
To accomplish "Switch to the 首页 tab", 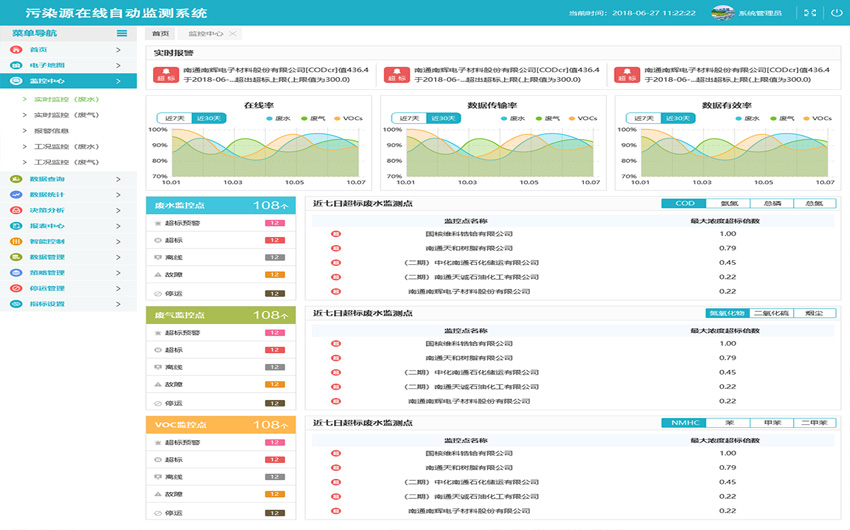I will [x=161, y=34].
